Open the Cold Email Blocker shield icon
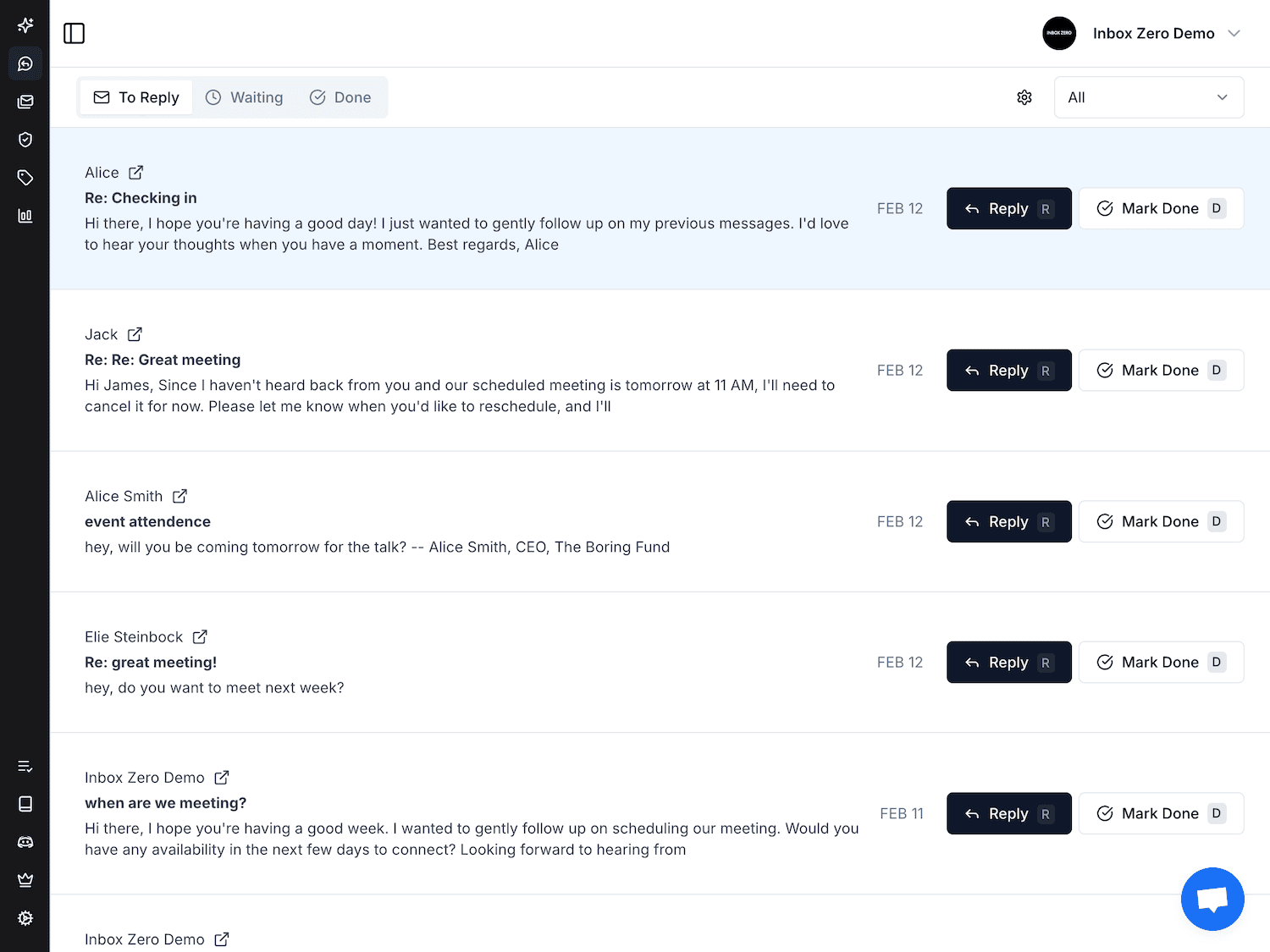The width and height of the screenshot is (1270, 952). tap(25, 140)
